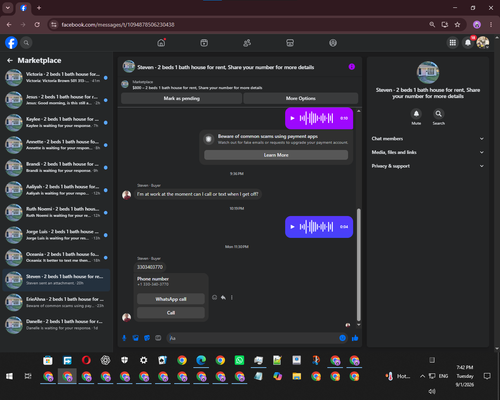Click the waveform of the 0:04 voice message
The image size is (500, 400).
pos(316,227)
